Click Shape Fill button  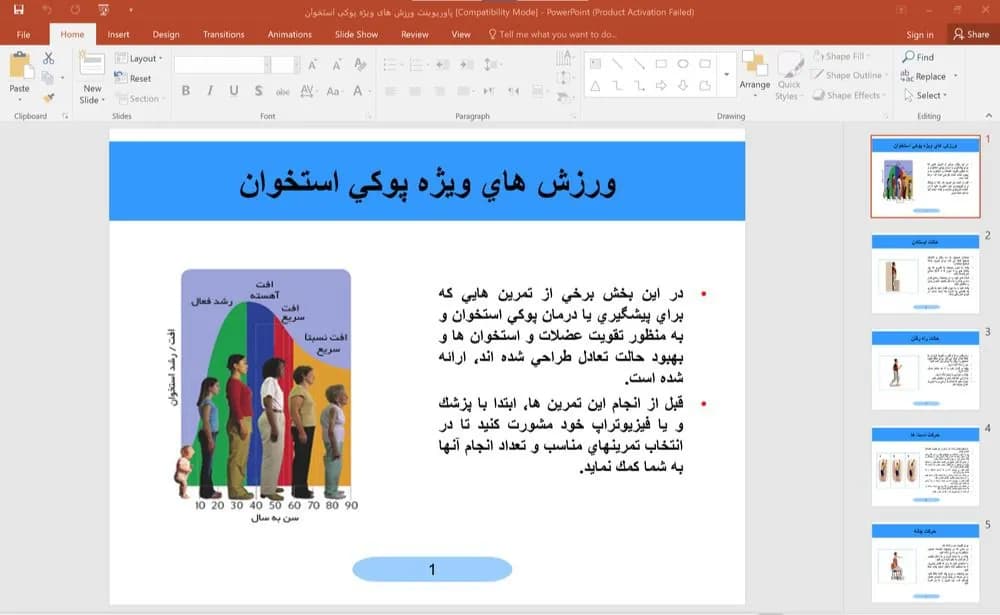click(x=841, y=56)
